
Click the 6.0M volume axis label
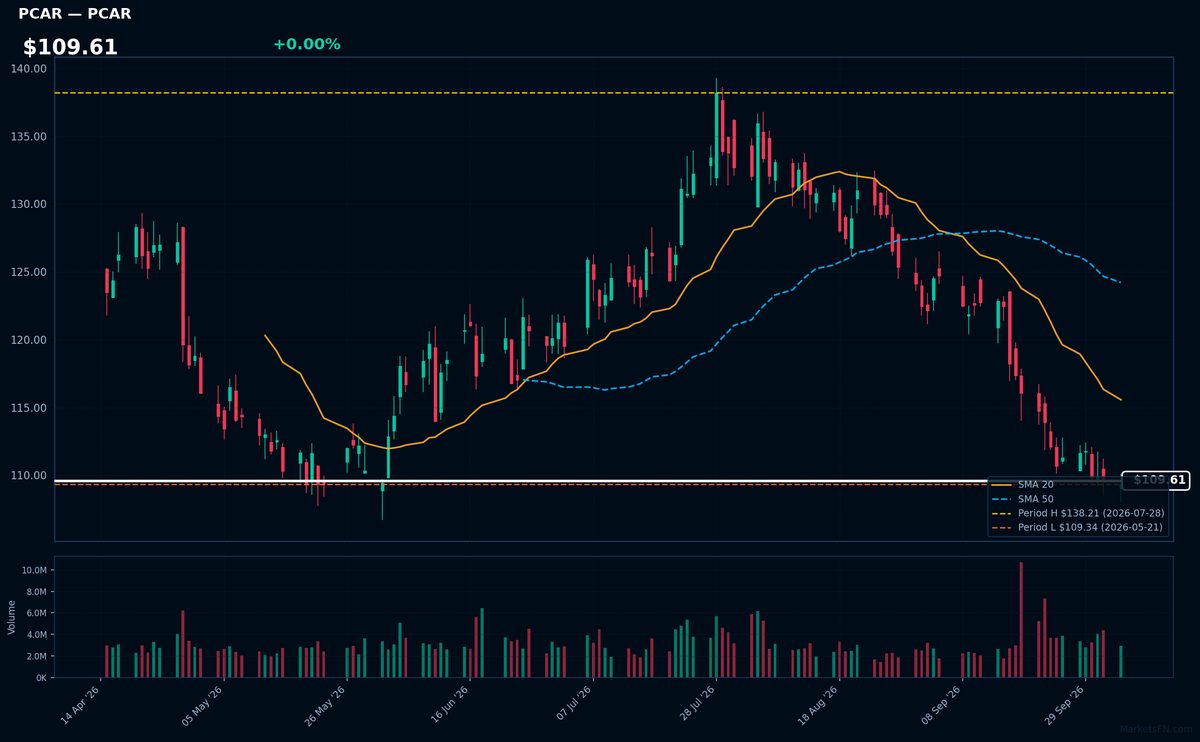[x=36, y=613]
